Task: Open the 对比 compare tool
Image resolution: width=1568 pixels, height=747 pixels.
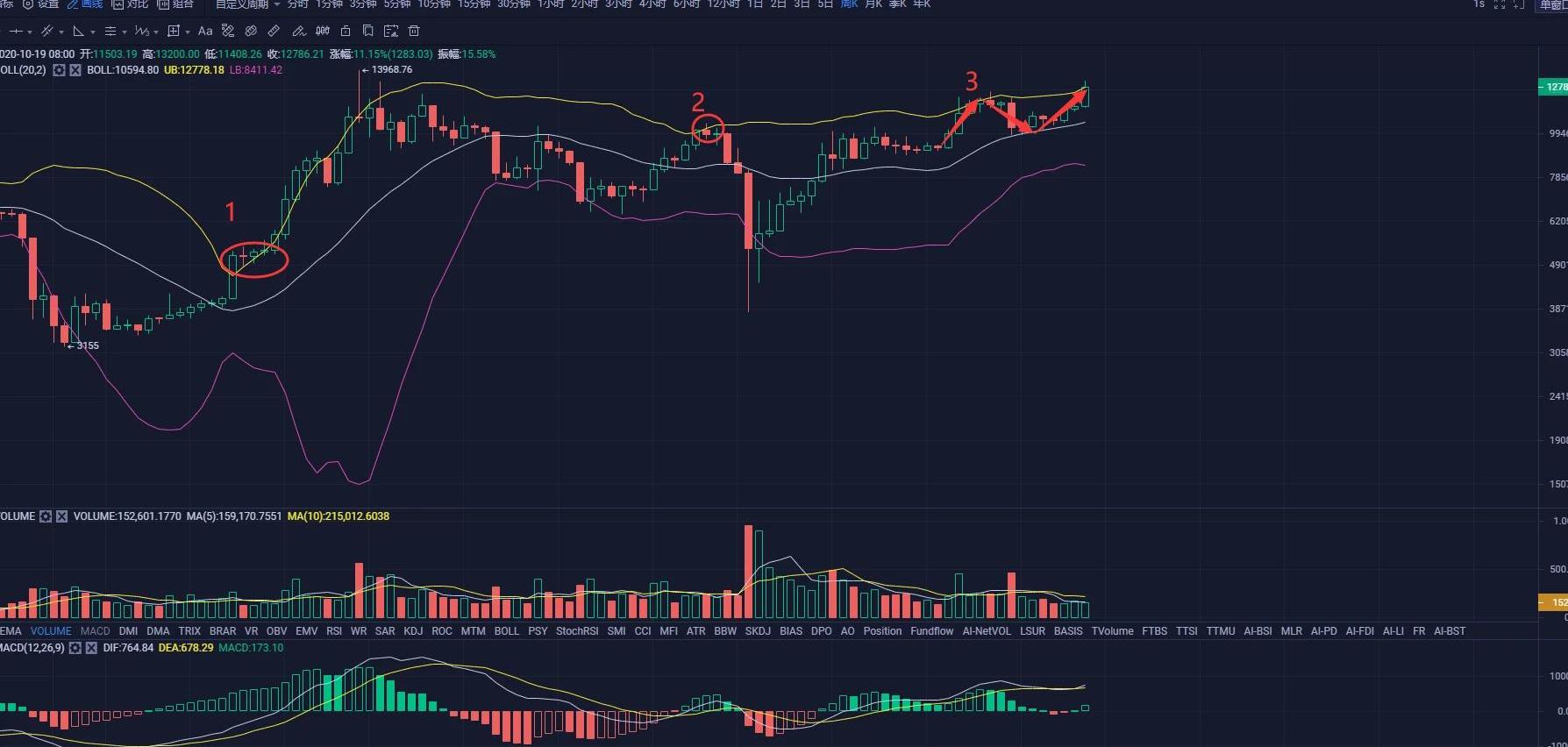Action: [131, 4]
